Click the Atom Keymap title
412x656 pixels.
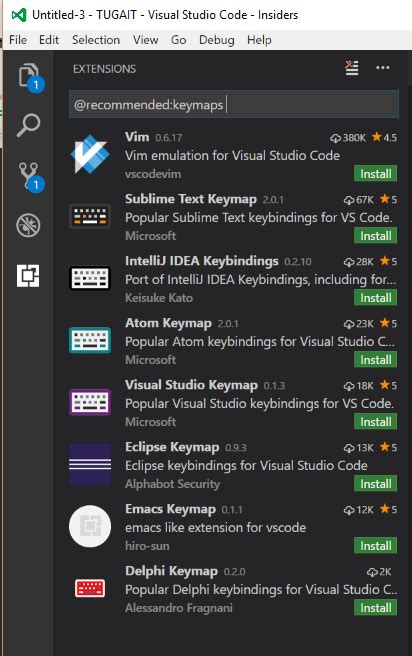click(x=168, y=323)
